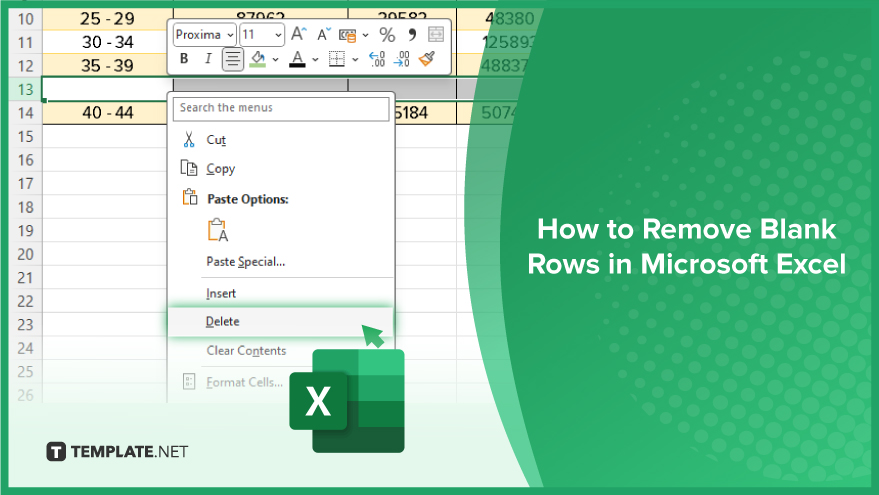Image resolution: width=879 pixels, height=495 pixels.
Task: Expand the accounting format dropdown arrow
Action: (x=366, y=35)
